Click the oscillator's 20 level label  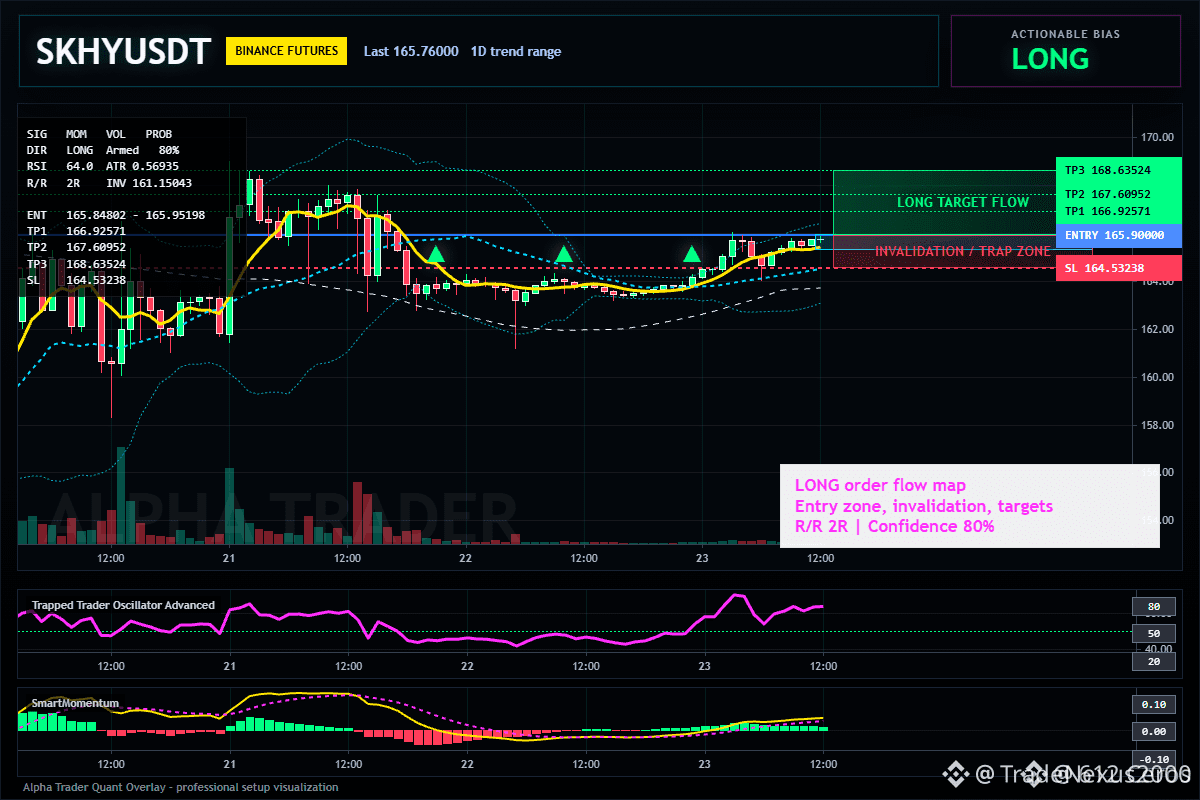pos(1153,662)
